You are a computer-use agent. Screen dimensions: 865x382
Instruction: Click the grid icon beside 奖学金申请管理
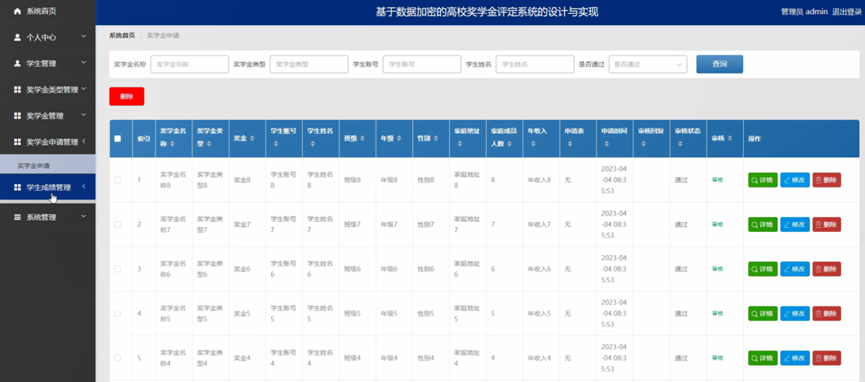click(x=17, y=142)
